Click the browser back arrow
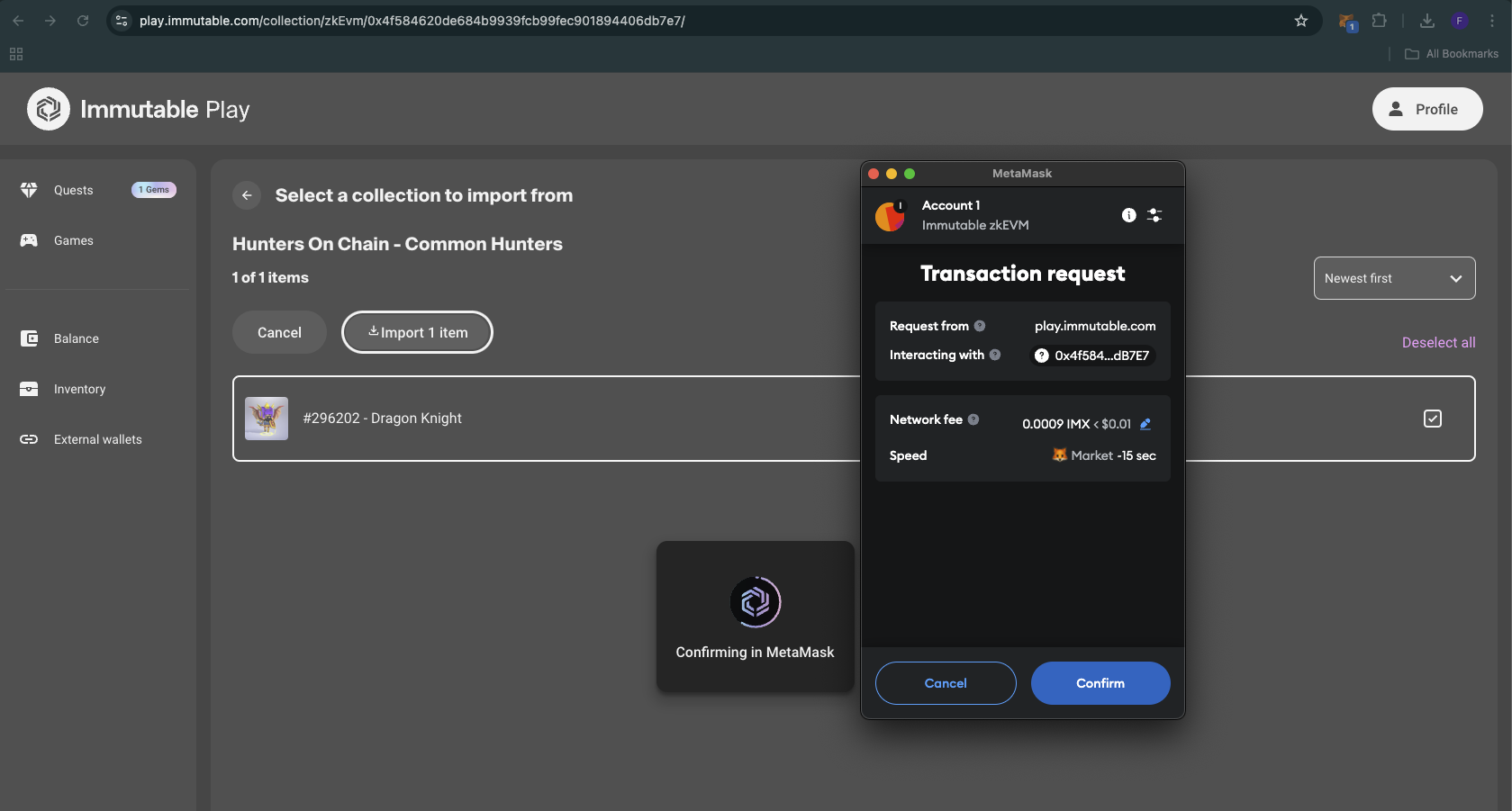The height and width of the screenshot is (811, 1512). 18,21
